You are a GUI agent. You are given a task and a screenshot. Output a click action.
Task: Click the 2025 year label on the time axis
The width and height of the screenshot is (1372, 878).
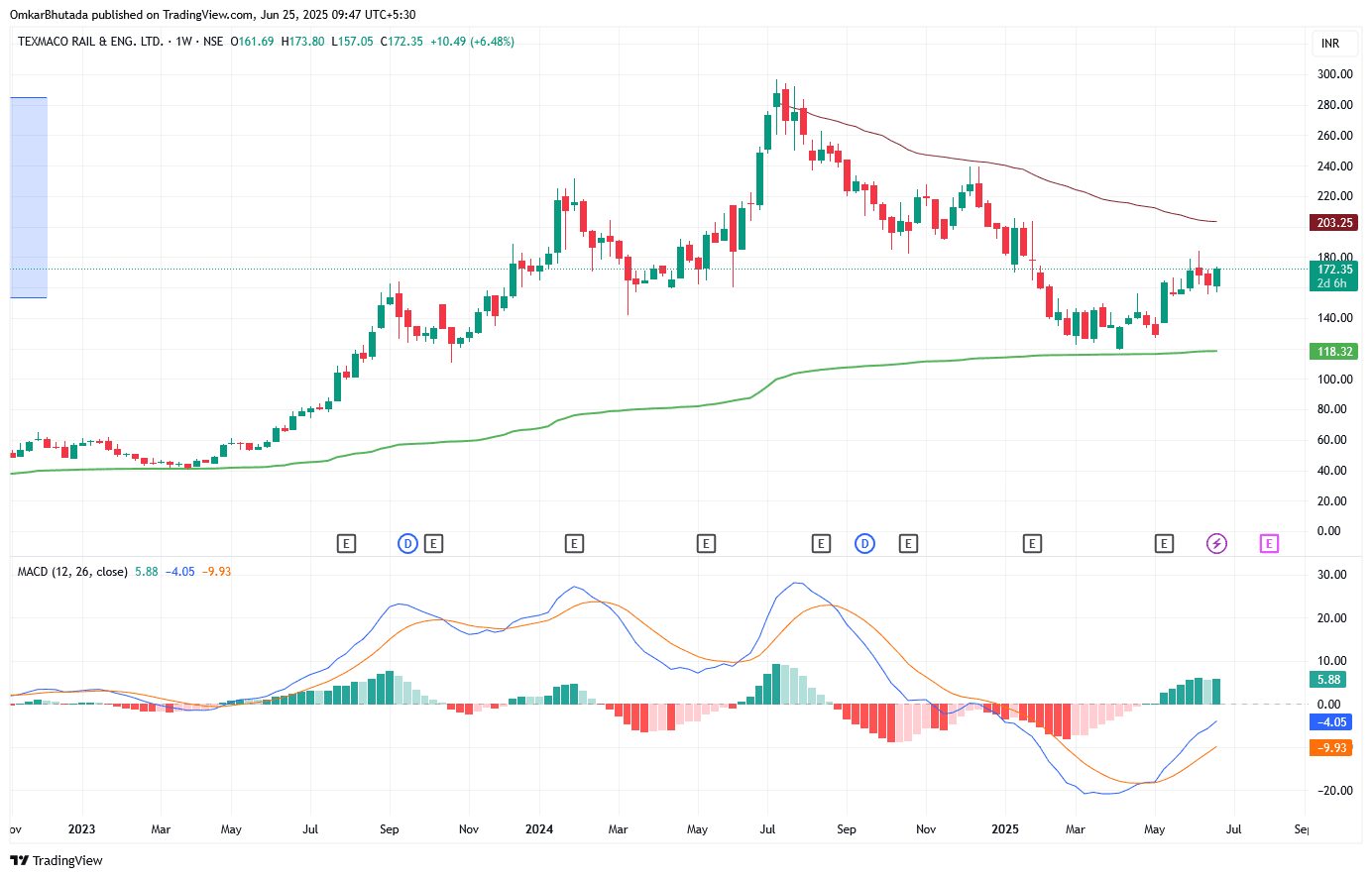(x=1005, y=829)
